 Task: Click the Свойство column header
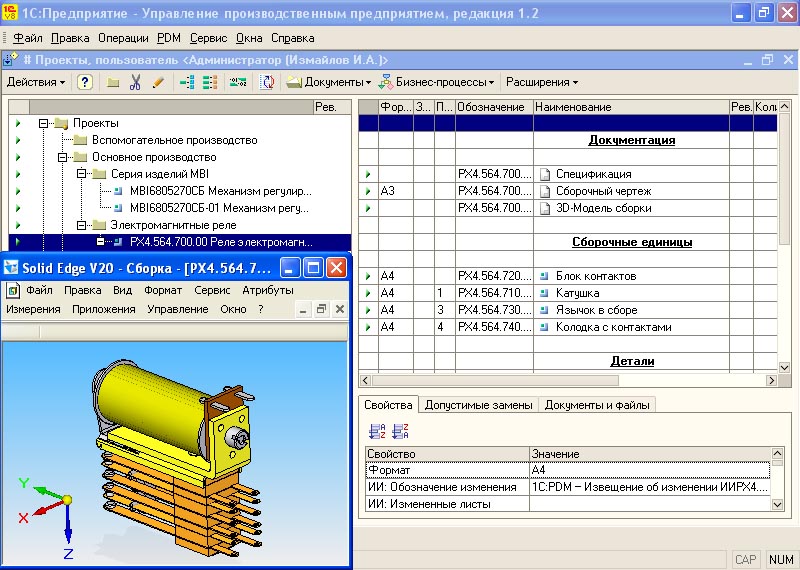click(x=447, y=454)
